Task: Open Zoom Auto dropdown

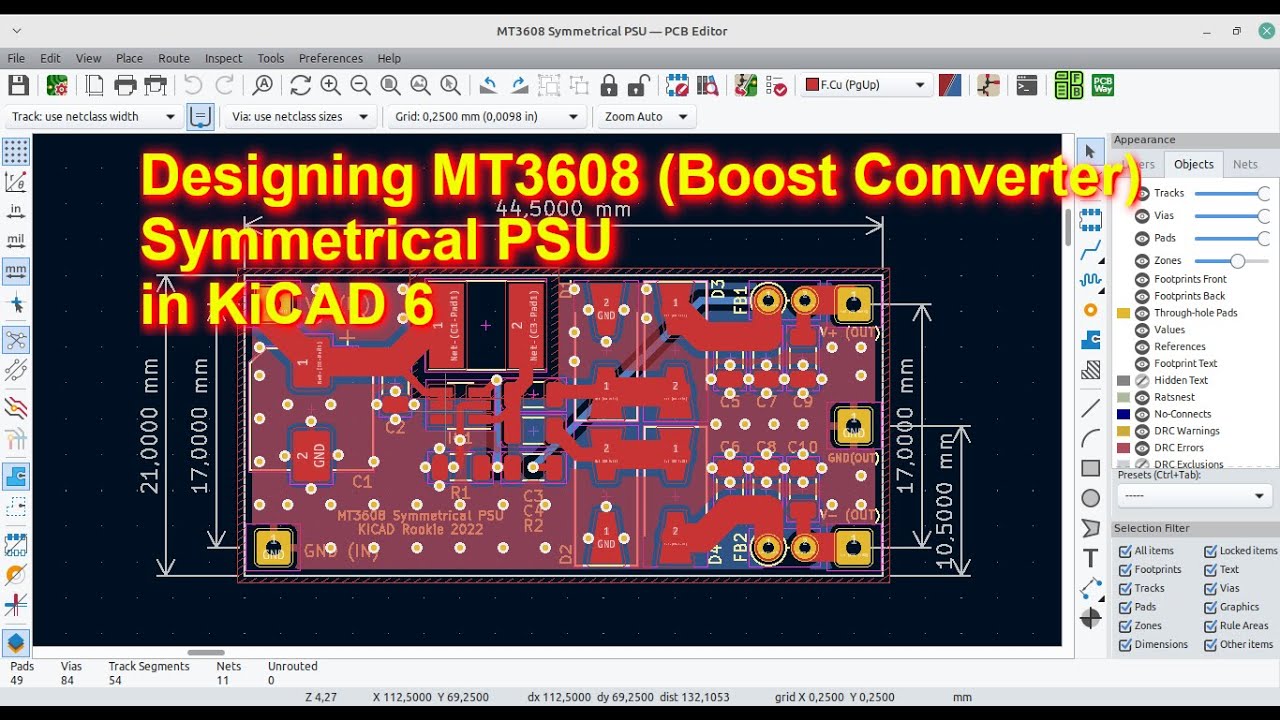Action: point(646,117)
